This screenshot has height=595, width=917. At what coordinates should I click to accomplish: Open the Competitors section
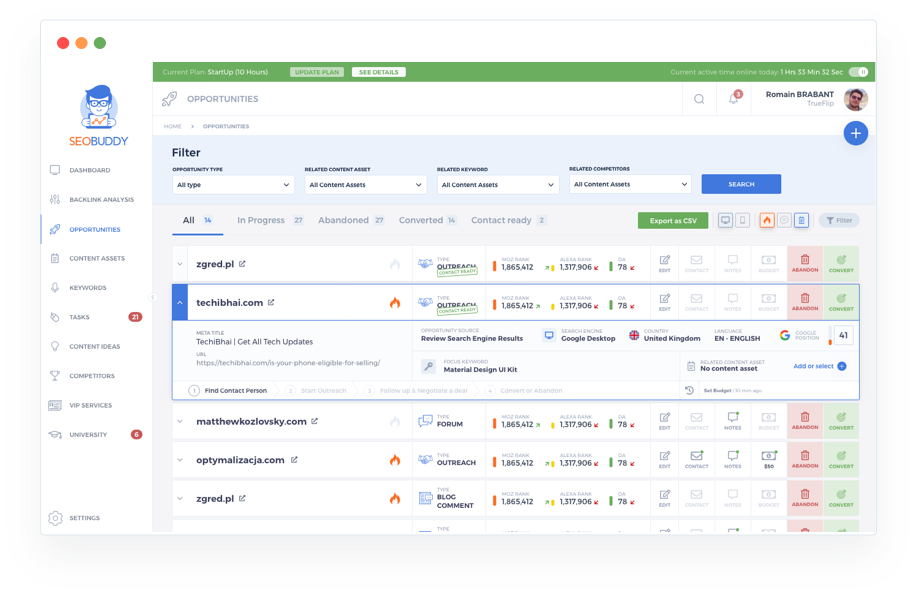(82, 376)
